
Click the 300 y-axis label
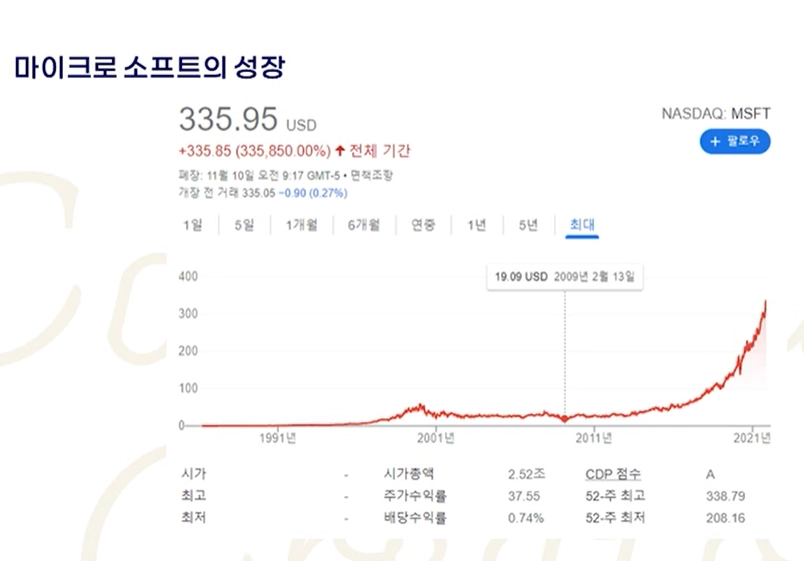coord(188,314)
